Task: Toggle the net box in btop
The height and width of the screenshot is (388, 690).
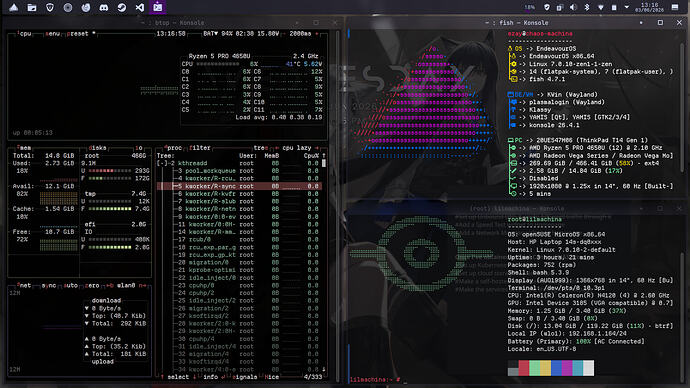Action: pos(24,286)
